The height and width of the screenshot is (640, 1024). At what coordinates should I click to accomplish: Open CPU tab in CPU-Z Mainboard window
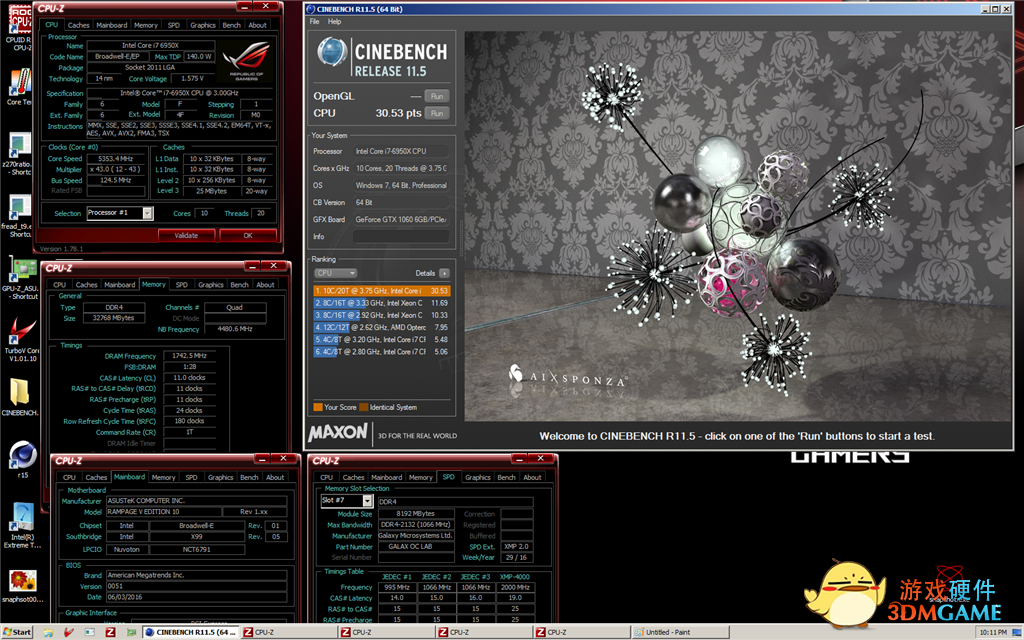(69, 477)
